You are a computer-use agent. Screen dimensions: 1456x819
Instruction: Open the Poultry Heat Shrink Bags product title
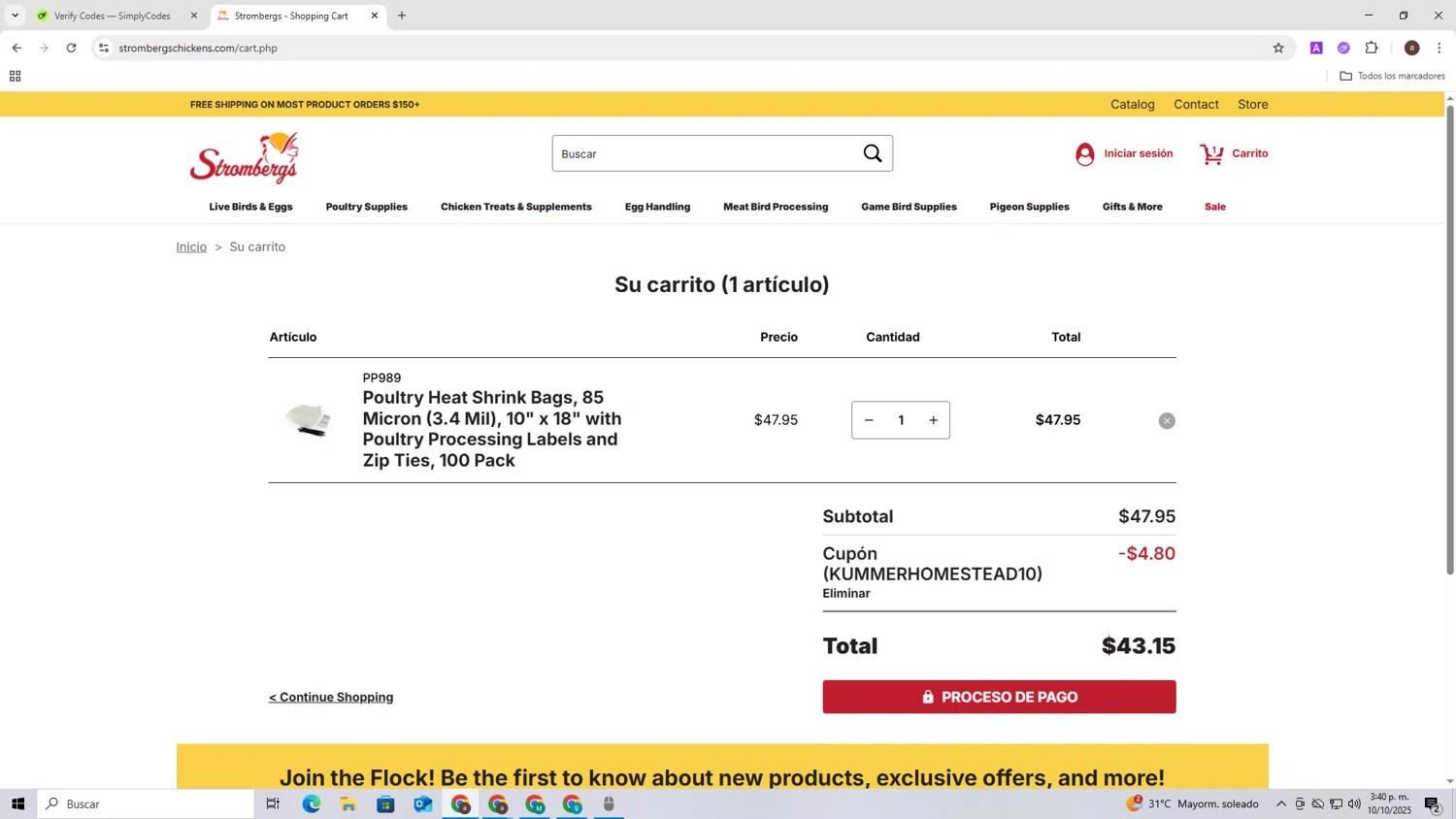click(492, 429)
